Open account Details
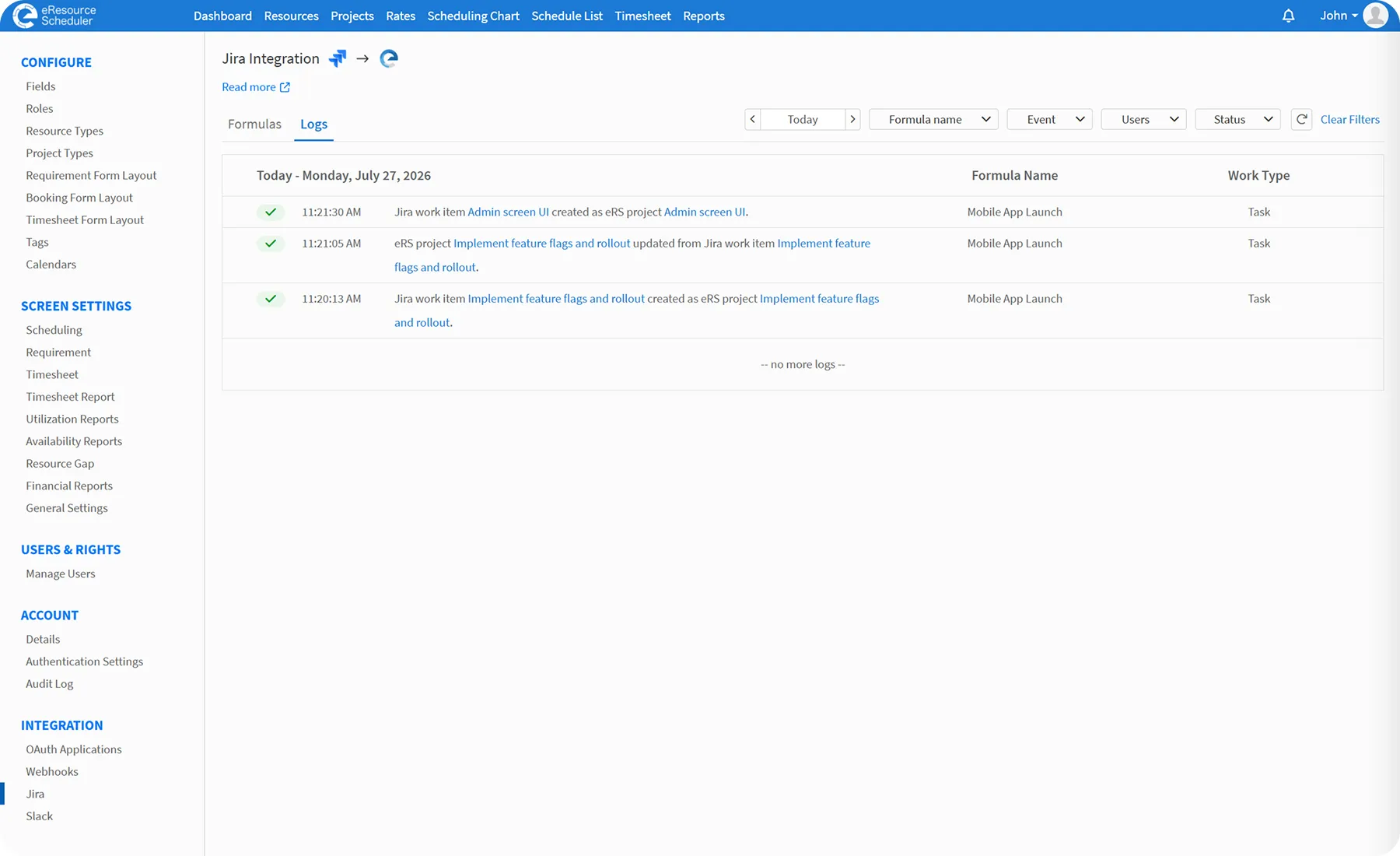 (43, 640)
